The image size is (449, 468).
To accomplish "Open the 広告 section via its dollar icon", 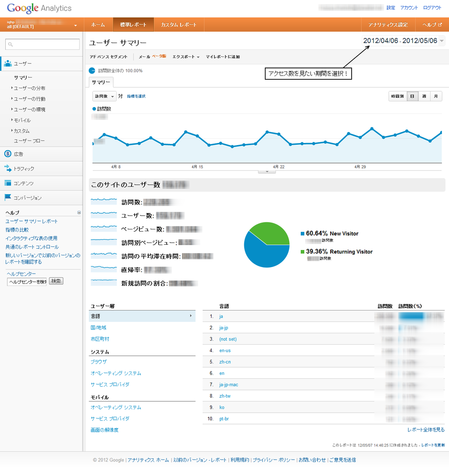I will click(8, 154).
